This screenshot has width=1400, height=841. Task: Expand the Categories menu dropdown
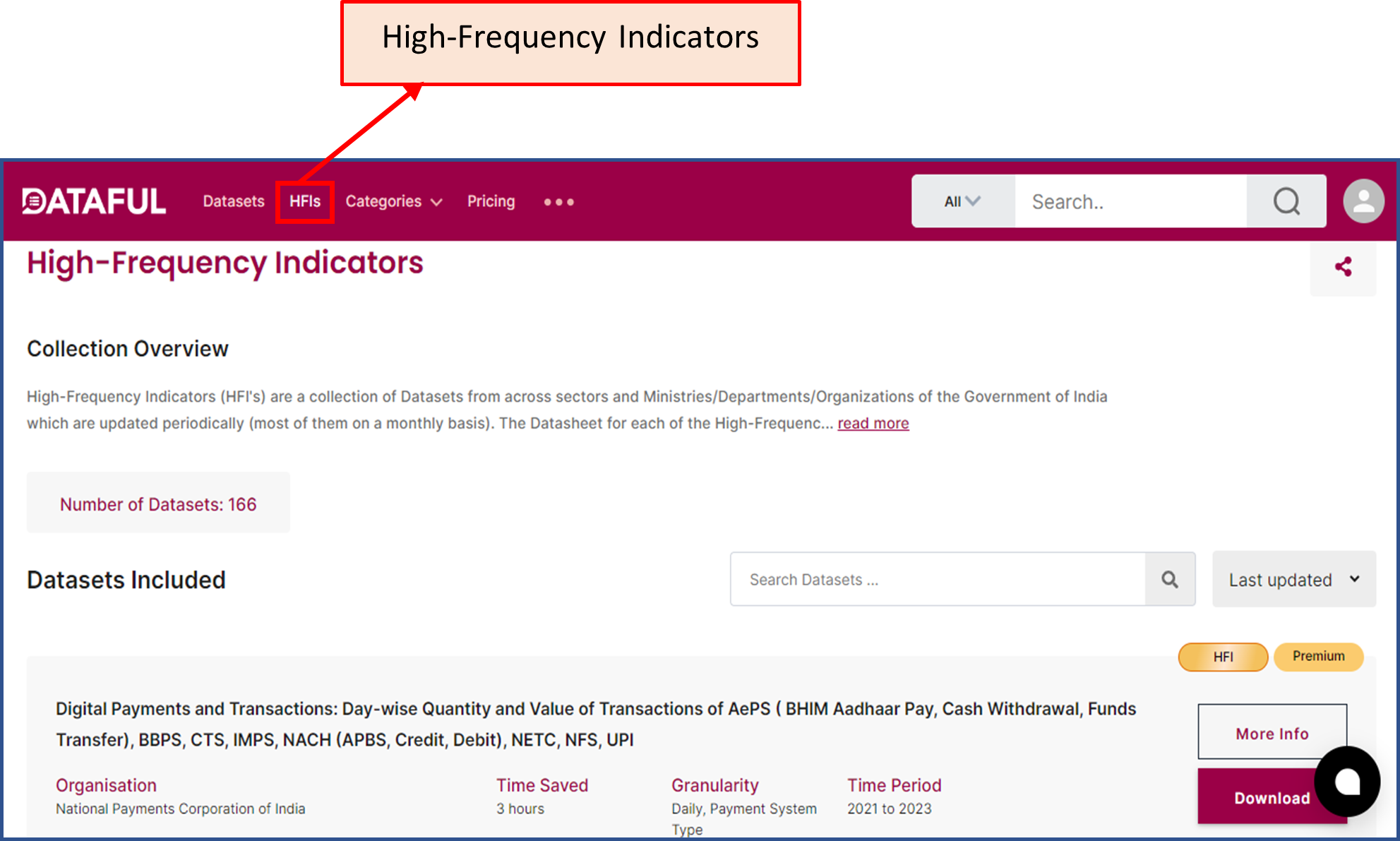point(393,201)
